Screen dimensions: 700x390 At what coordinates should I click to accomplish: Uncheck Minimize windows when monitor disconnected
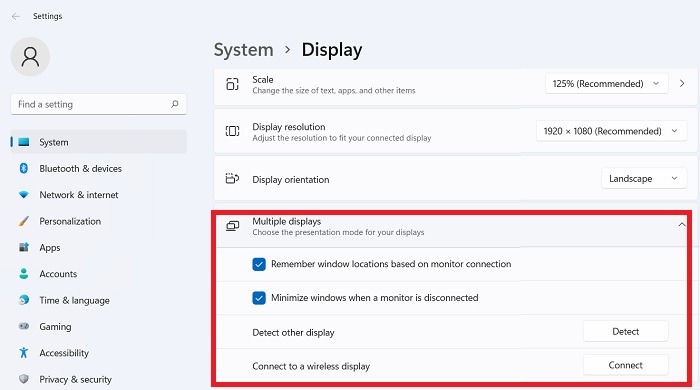click(259, 298)
